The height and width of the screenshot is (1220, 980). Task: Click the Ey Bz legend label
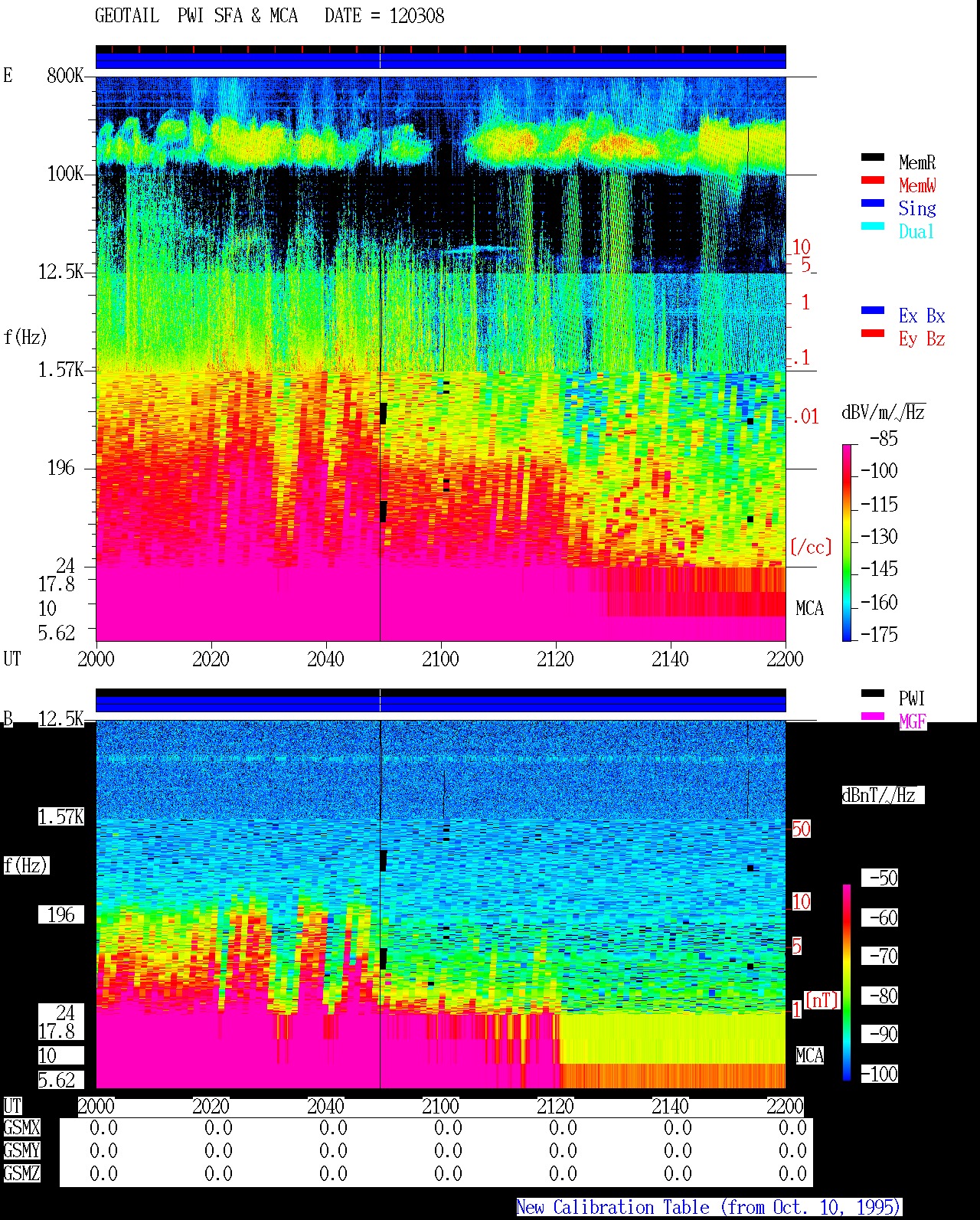(x=922, y=339)
